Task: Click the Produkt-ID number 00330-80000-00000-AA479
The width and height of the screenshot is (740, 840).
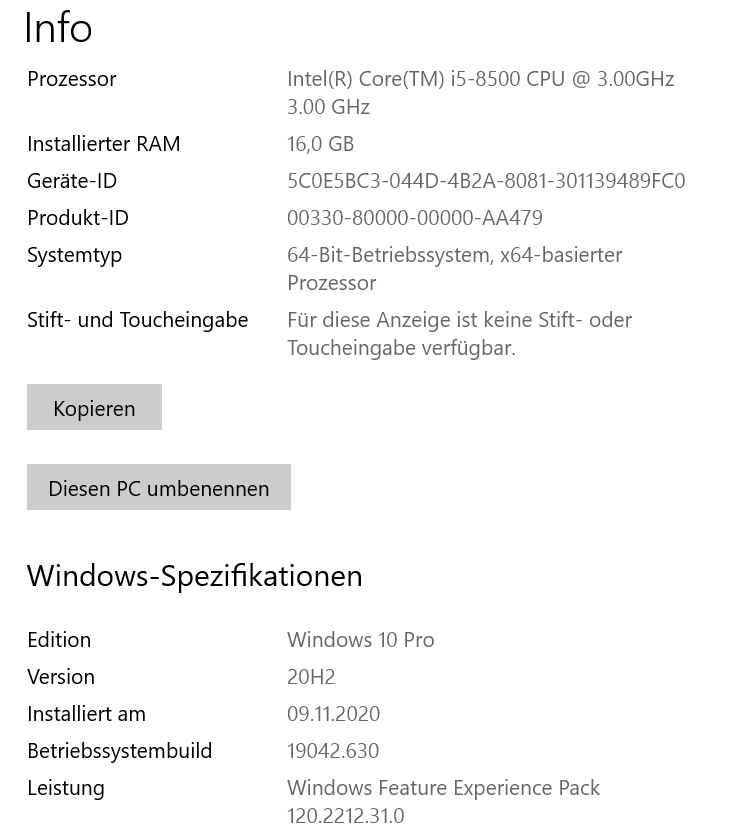Action: click(x=414, y=218)
